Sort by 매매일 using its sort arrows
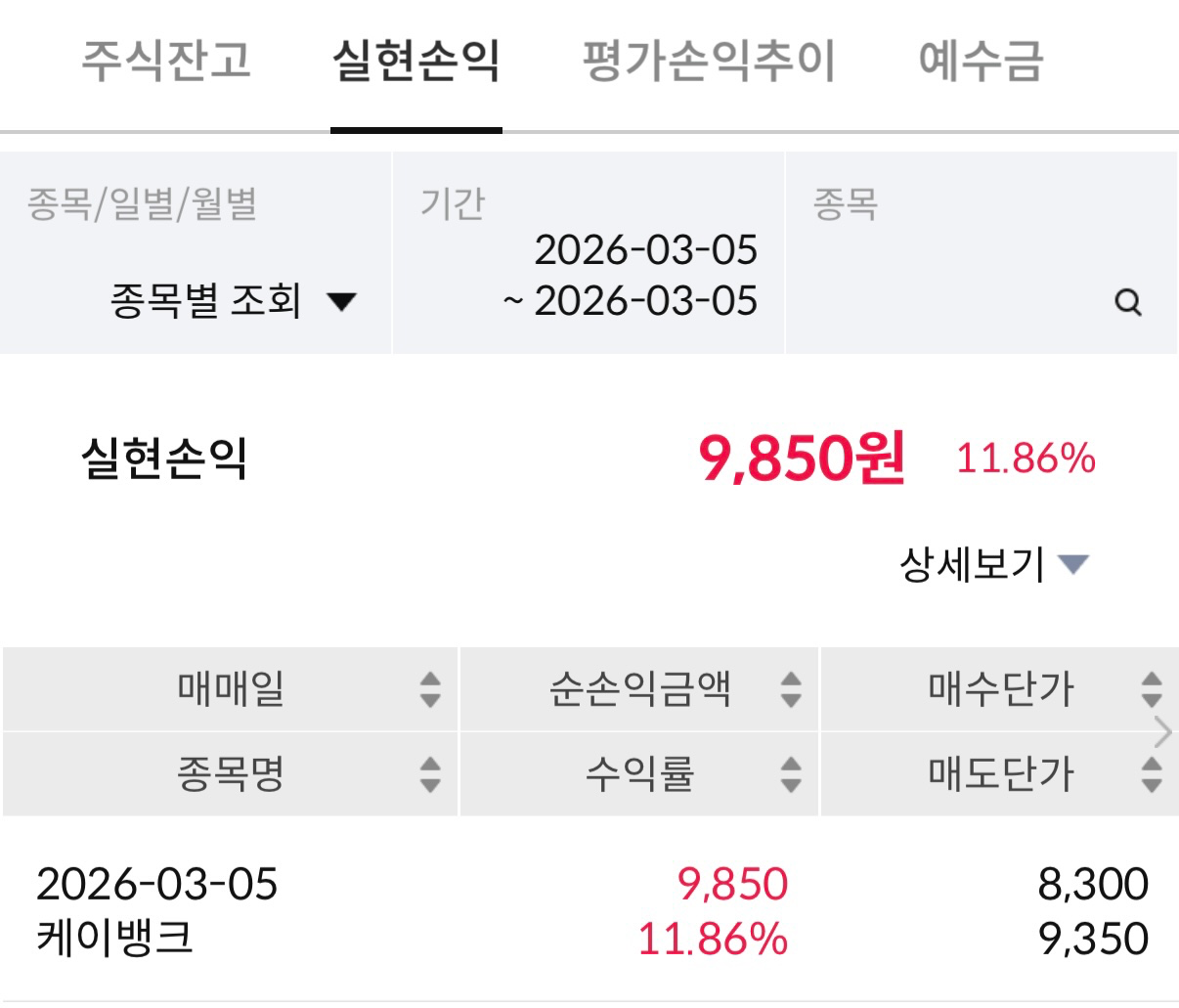Screen dimensions: 1179x1008 tap(430, 689)
